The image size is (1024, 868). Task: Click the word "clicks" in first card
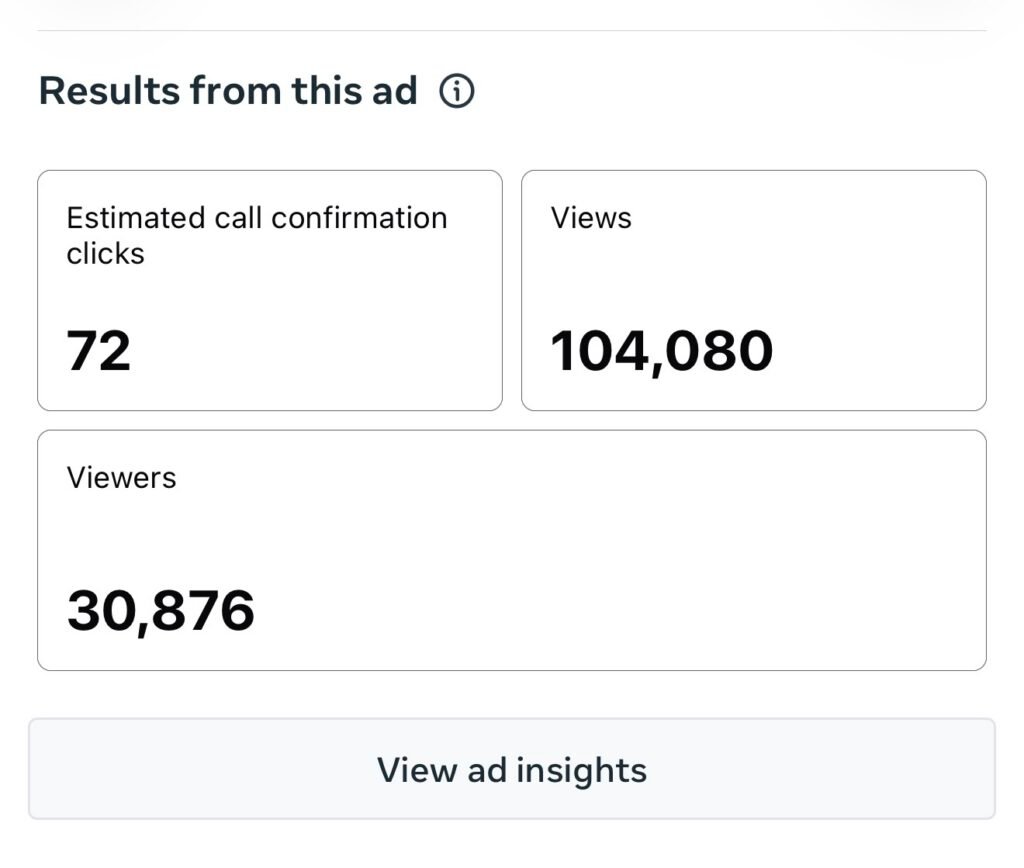tap(105, 254)
